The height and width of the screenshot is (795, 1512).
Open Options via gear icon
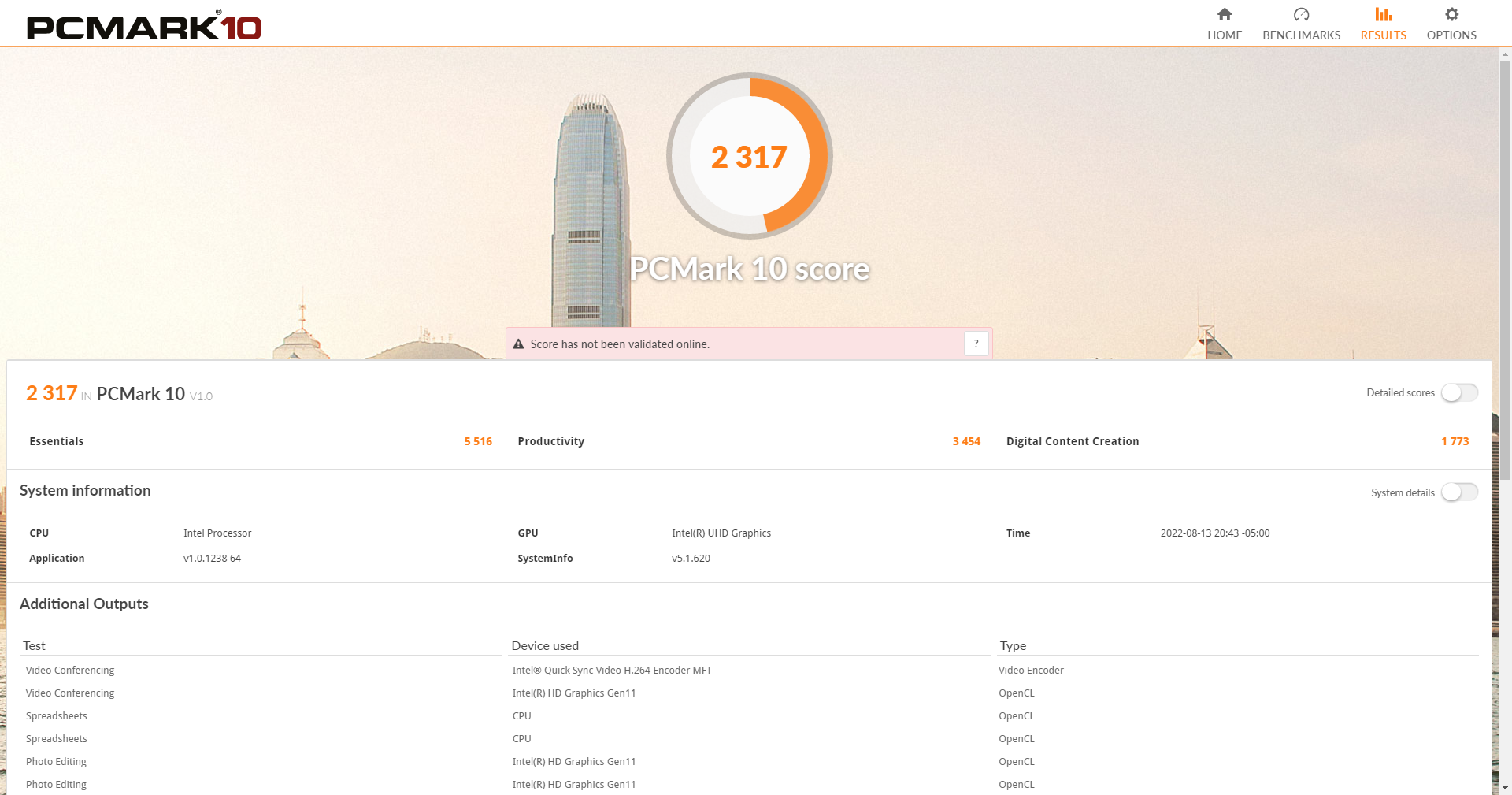coord(1451,14)
